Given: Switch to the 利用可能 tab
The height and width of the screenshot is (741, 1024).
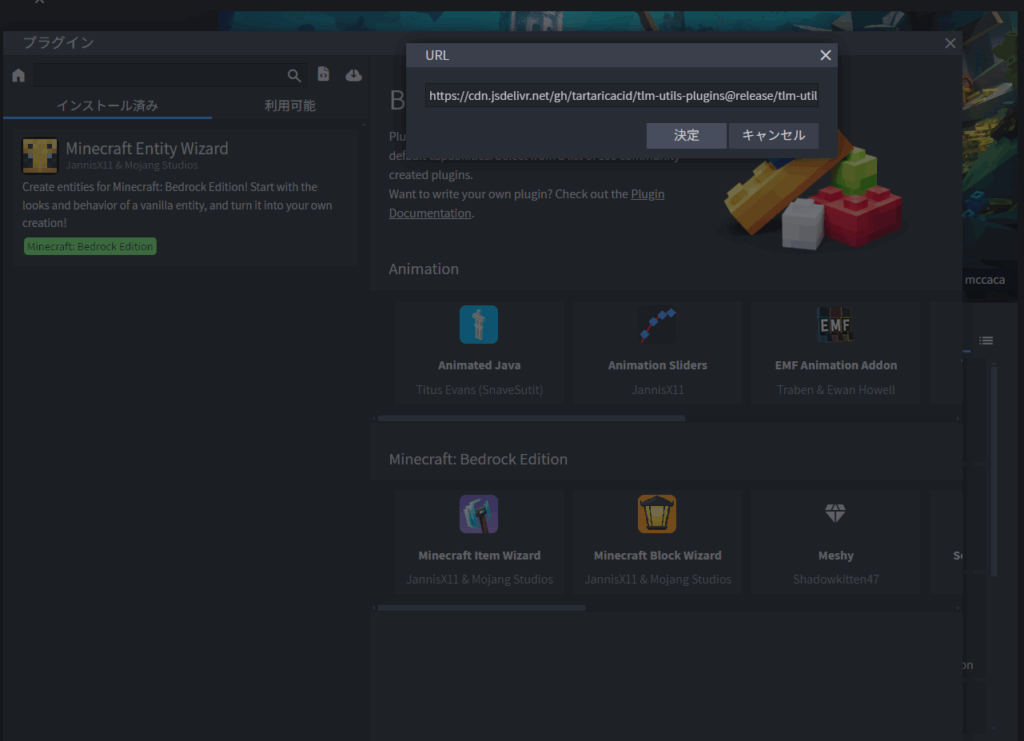Looking at the screenshot, I should (290, 105).
